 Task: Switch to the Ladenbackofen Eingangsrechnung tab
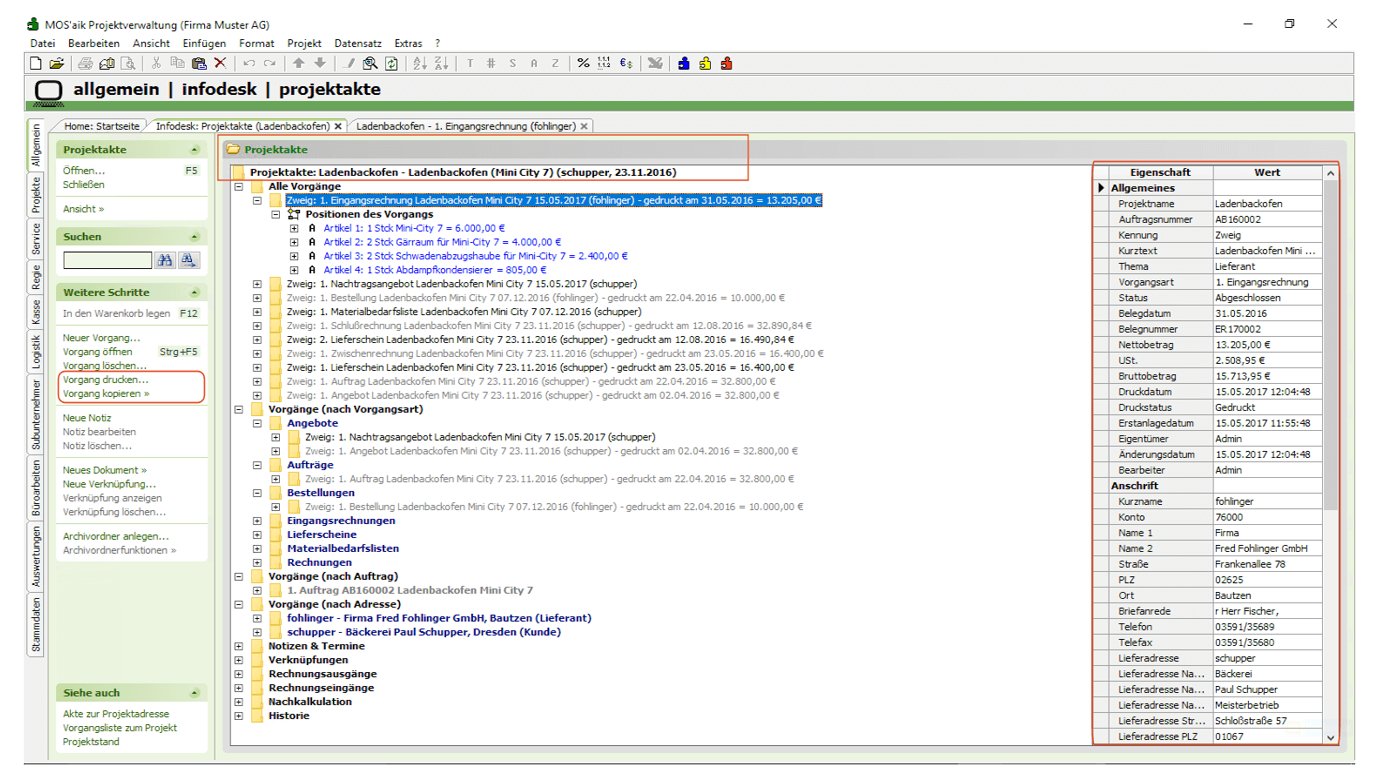tap(465, 126)
